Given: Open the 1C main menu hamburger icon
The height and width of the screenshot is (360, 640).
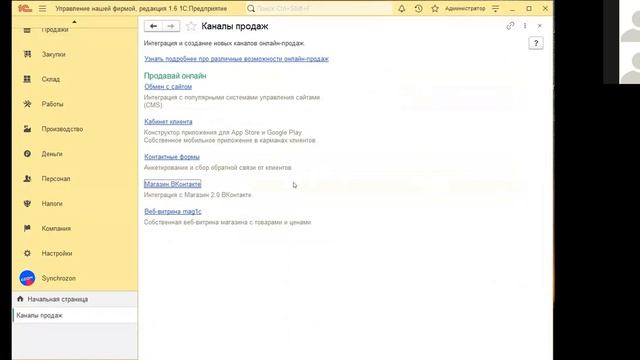Looking at the screenshot, I should 42,8.
